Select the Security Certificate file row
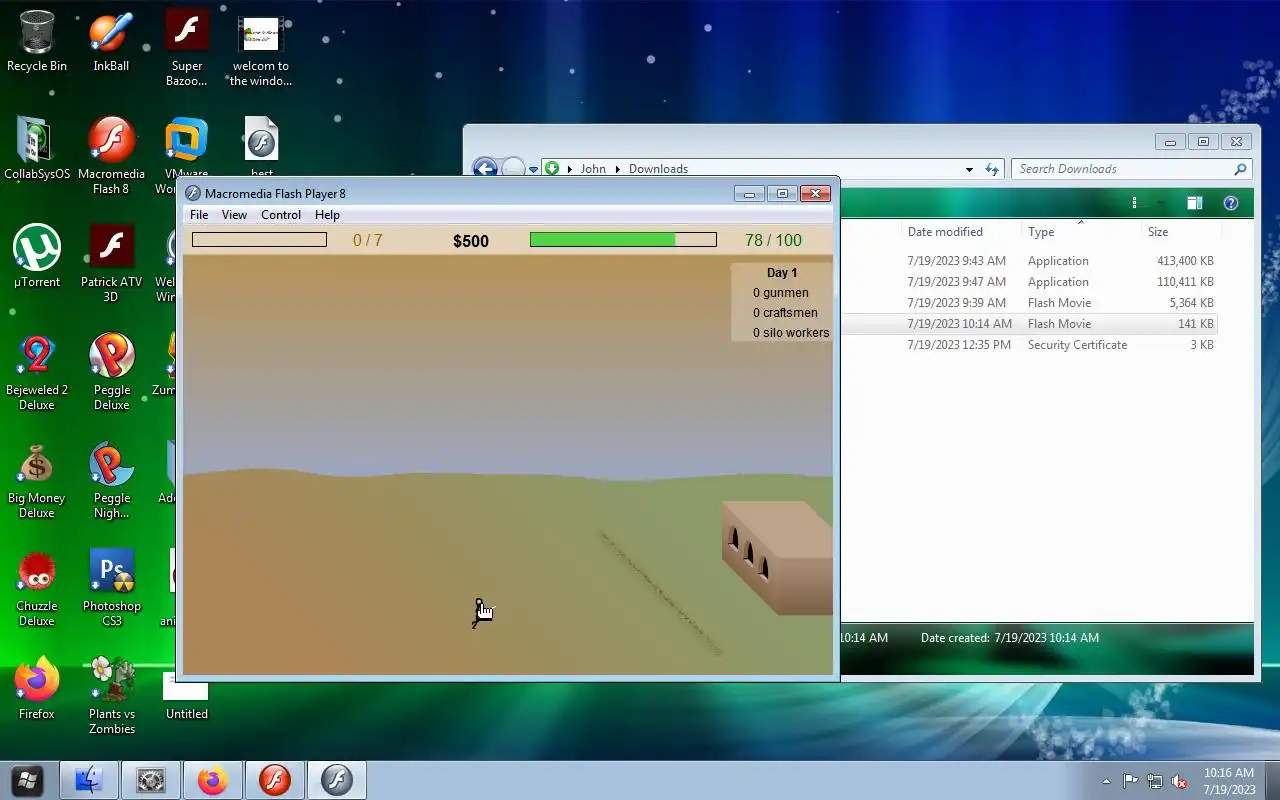Screen dimensions: 1280x800 [x=1028, y=345]
